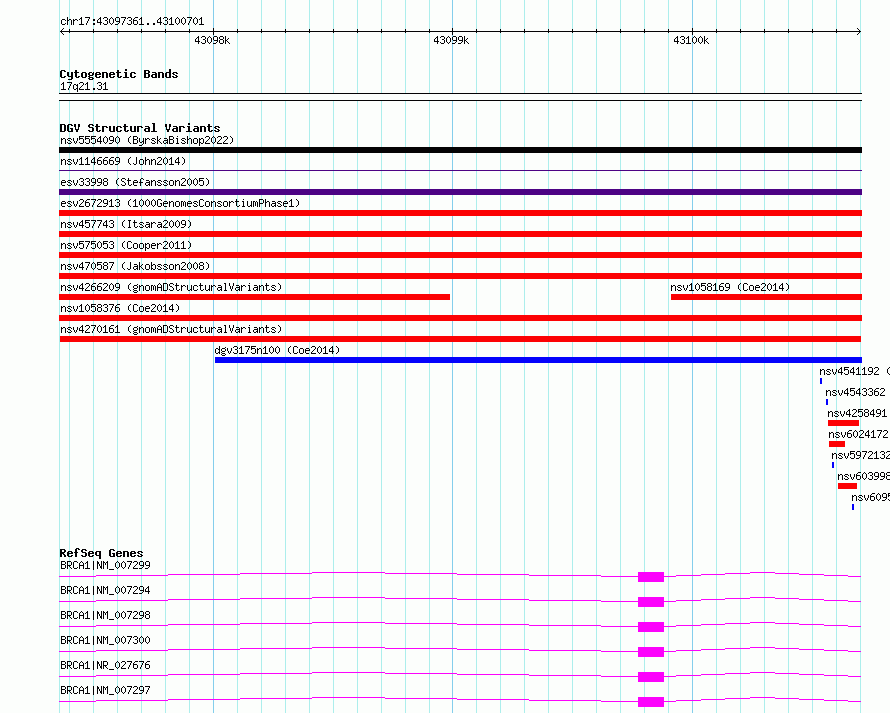Select the DGV Structural Variants track heading
Screen dimensions: 890x713
tap(140, 128)
